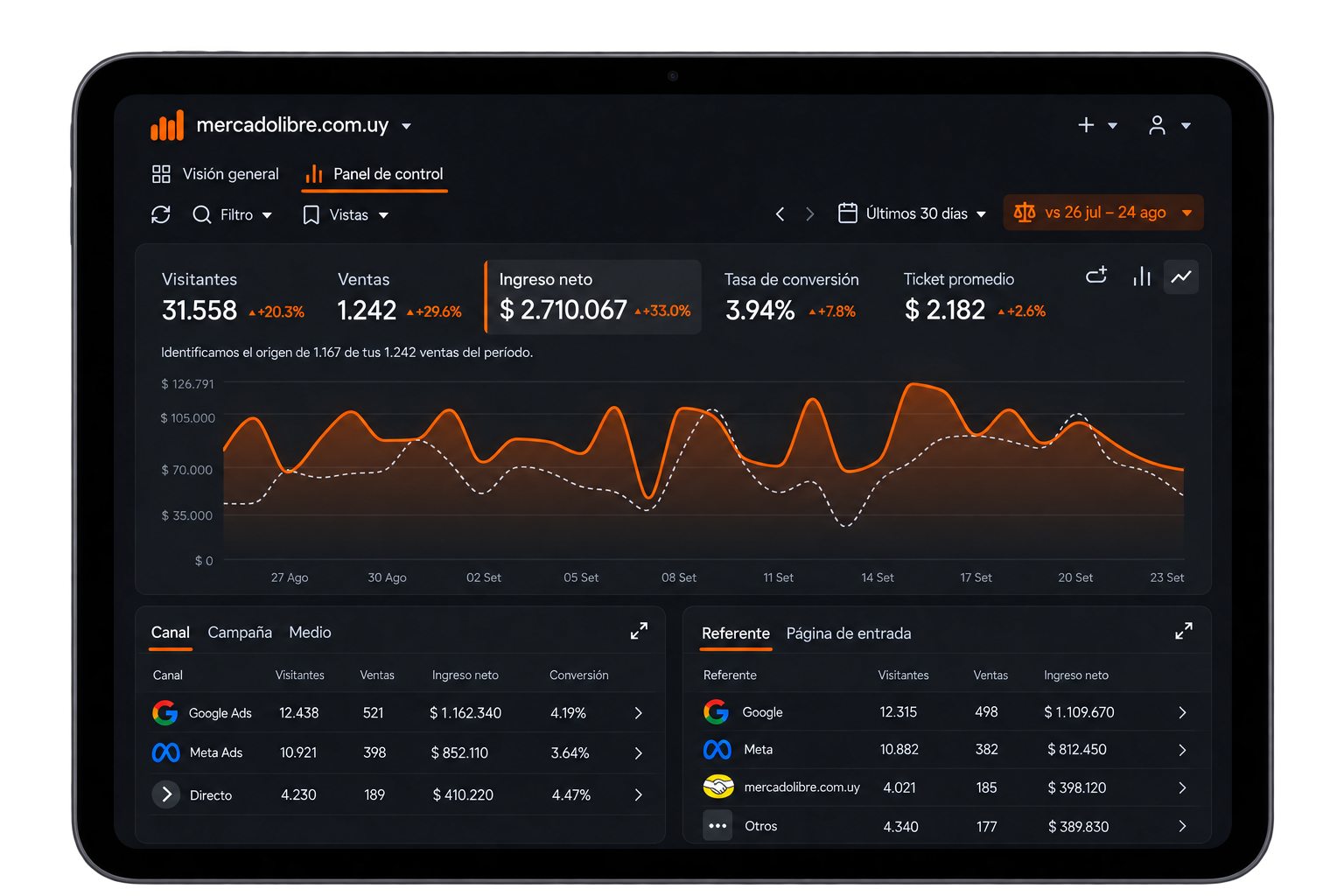
Task: Expand the Canal table panel
Action: [x=640, y=631]
